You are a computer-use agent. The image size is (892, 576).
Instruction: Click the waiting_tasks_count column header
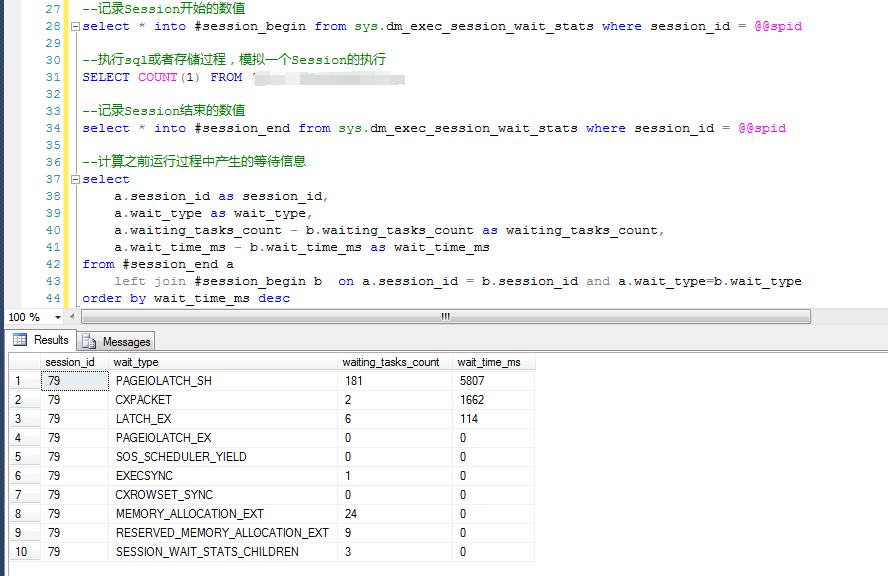[x=391, y=362]
